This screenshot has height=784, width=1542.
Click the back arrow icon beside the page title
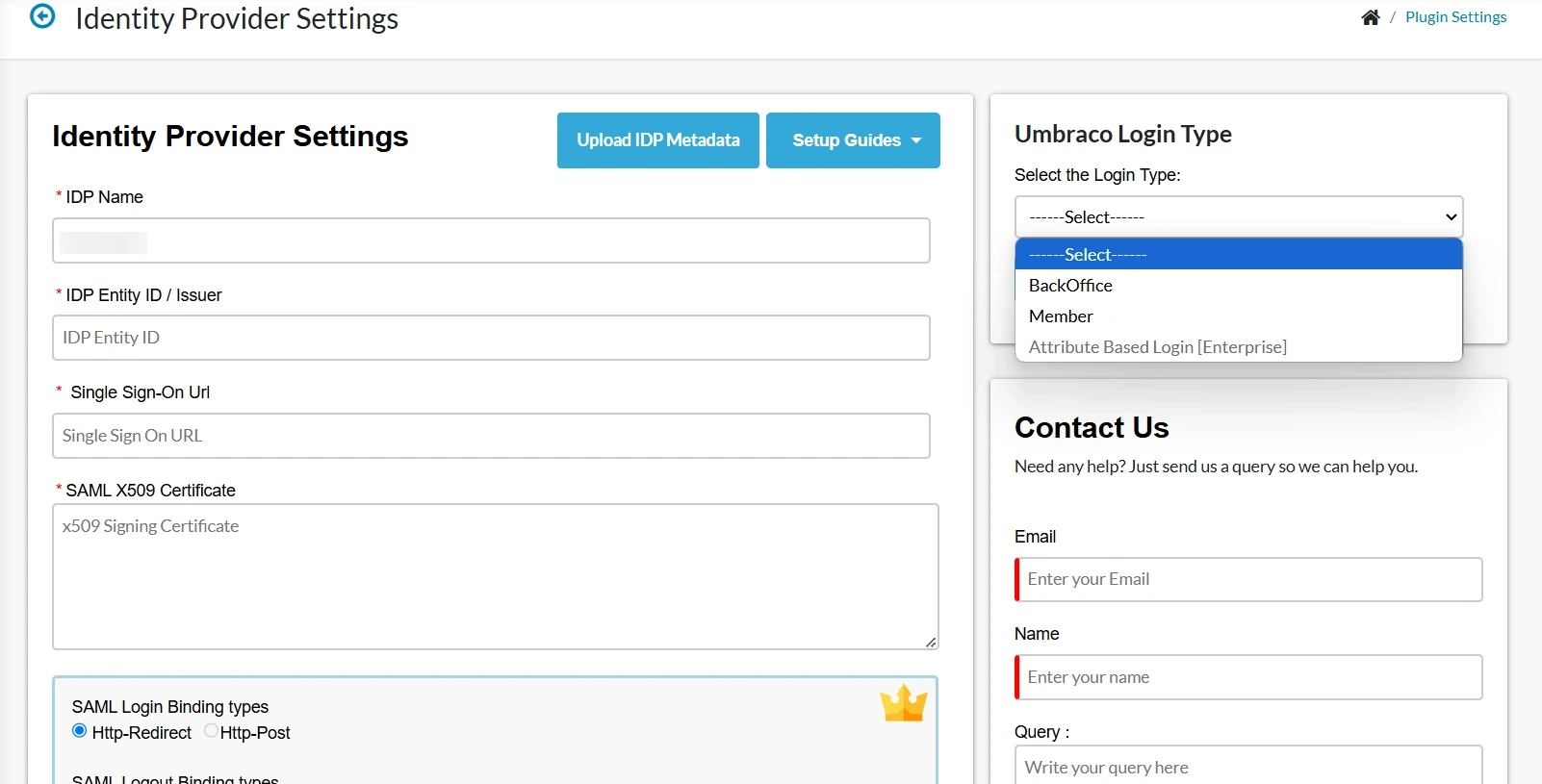(x=42, y=16)
